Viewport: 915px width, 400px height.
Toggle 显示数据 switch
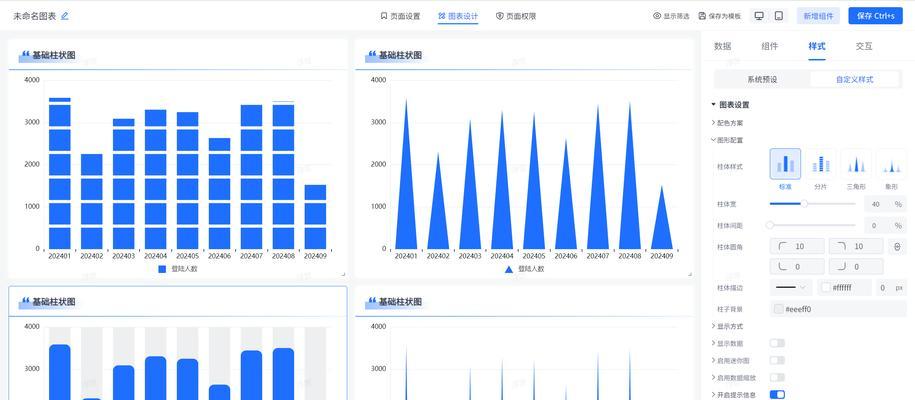(777, 343)
